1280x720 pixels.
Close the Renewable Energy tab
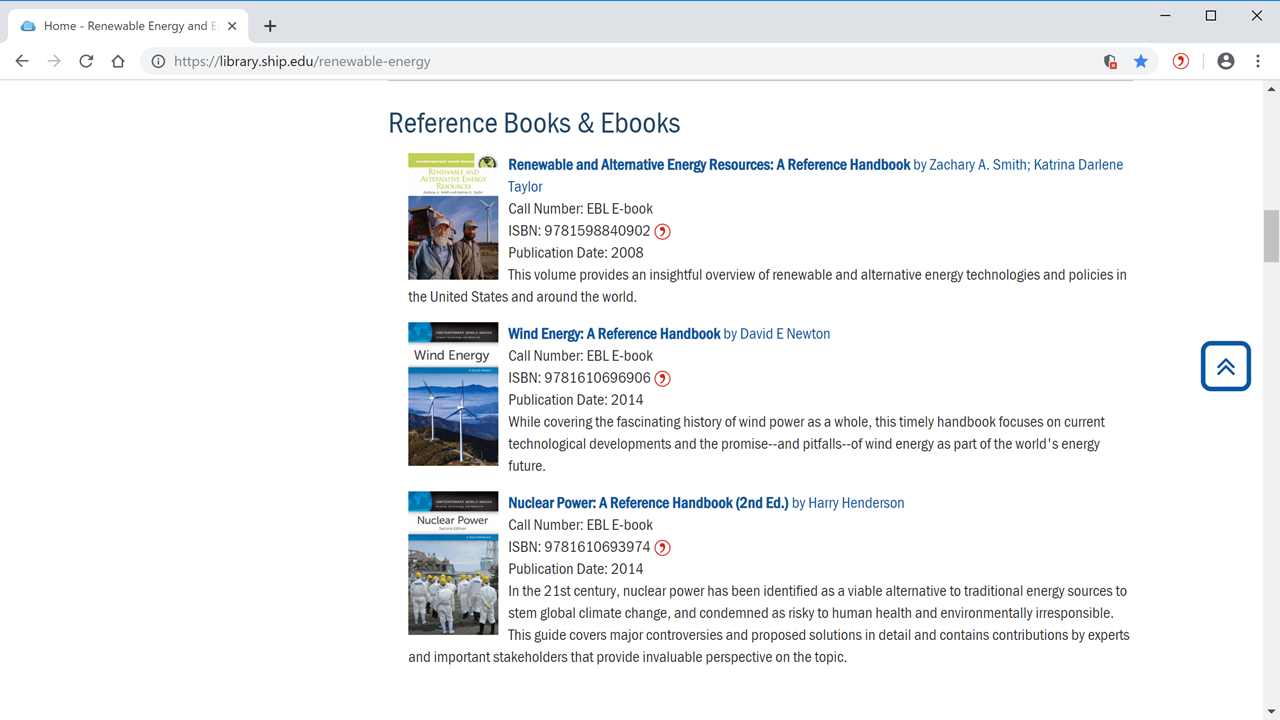pyautogui.click(x=232, y=26)
